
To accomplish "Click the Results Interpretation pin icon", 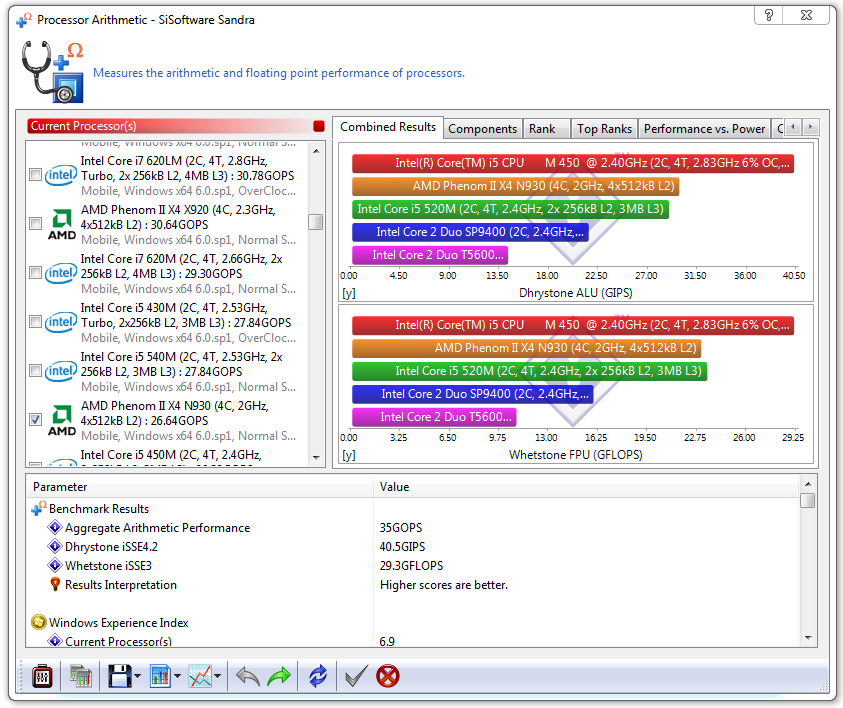I will (55, 584).
